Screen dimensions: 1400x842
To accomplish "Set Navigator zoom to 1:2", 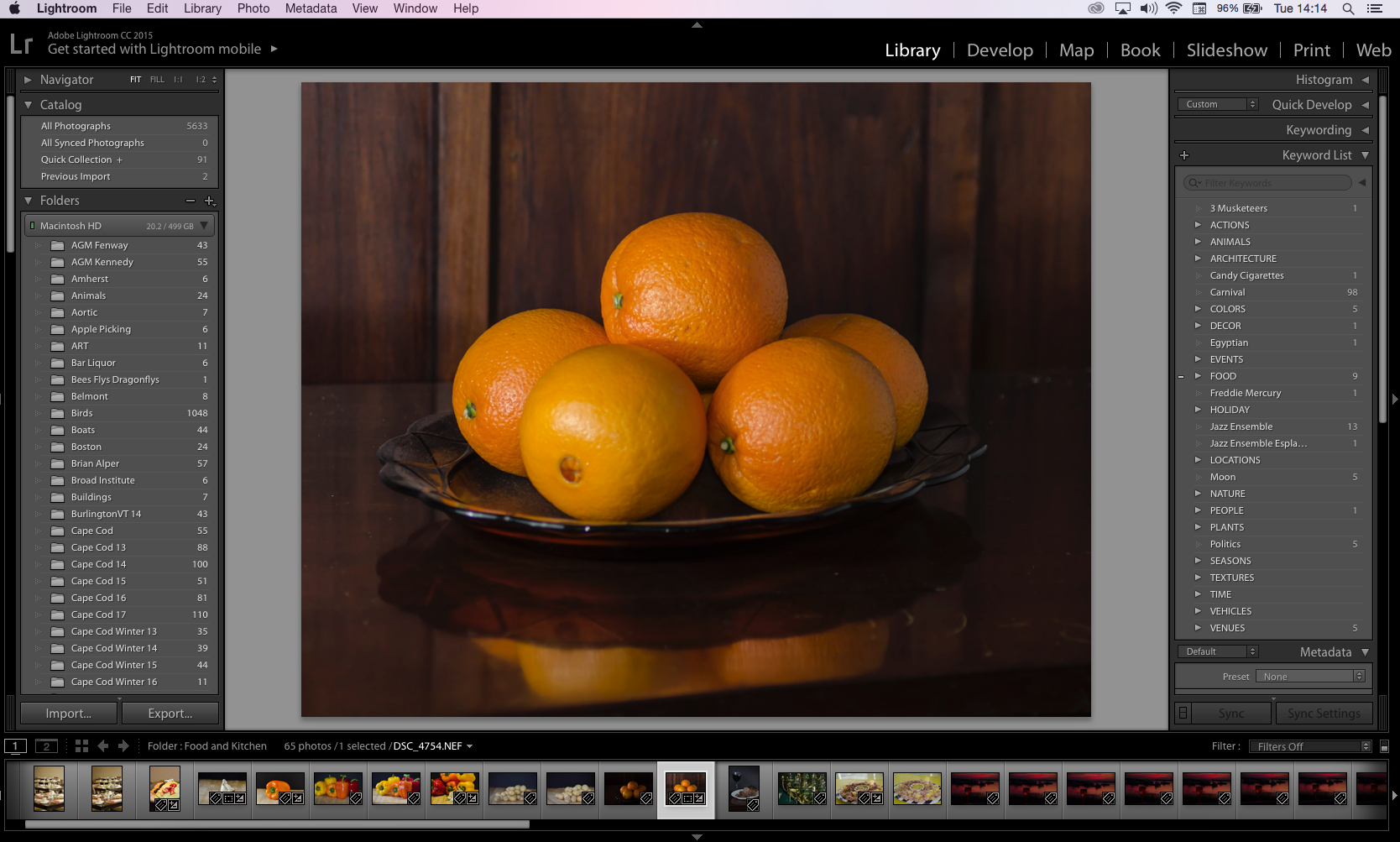I will 201,80.
